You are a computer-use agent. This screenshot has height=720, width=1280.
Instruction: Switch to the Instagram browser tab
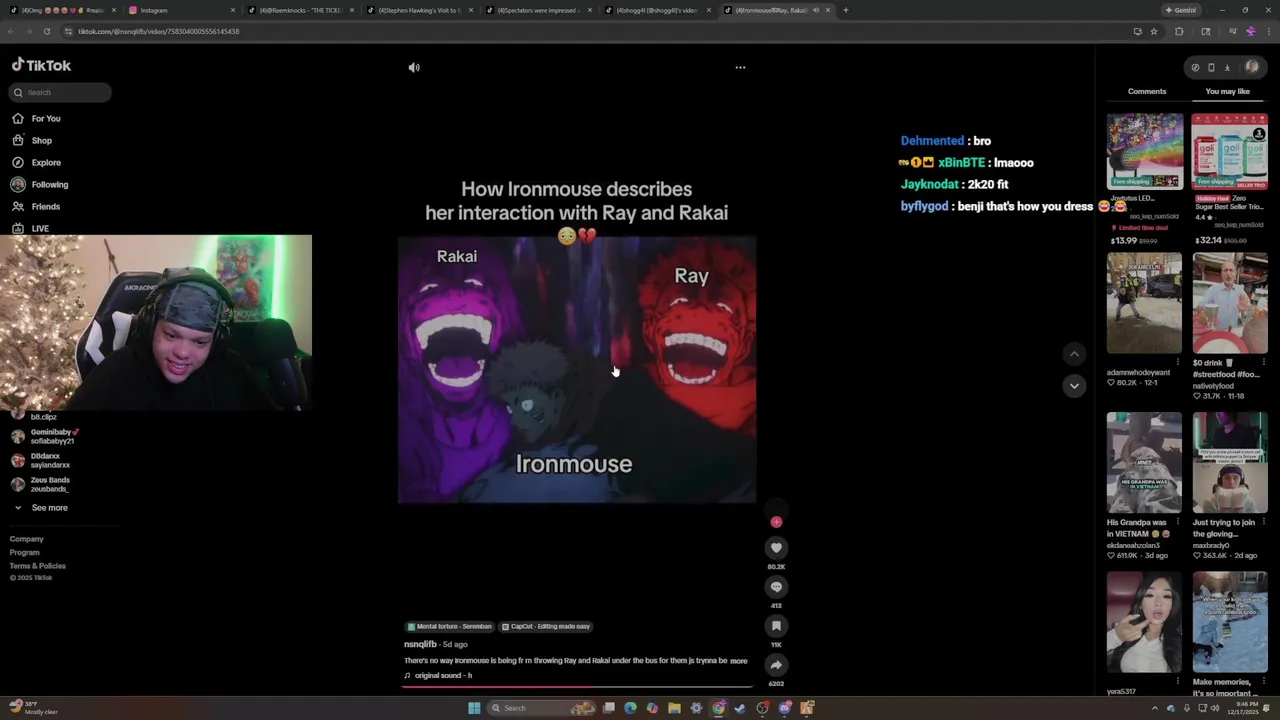(x=182, y=10)
